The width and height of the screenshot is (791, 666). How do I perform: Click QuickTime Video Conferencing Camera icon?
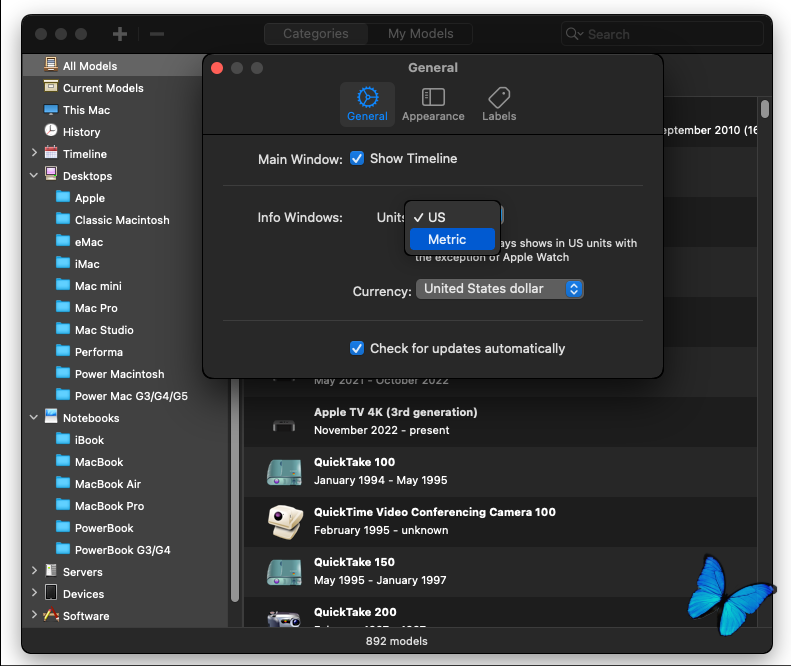[285, 522]
